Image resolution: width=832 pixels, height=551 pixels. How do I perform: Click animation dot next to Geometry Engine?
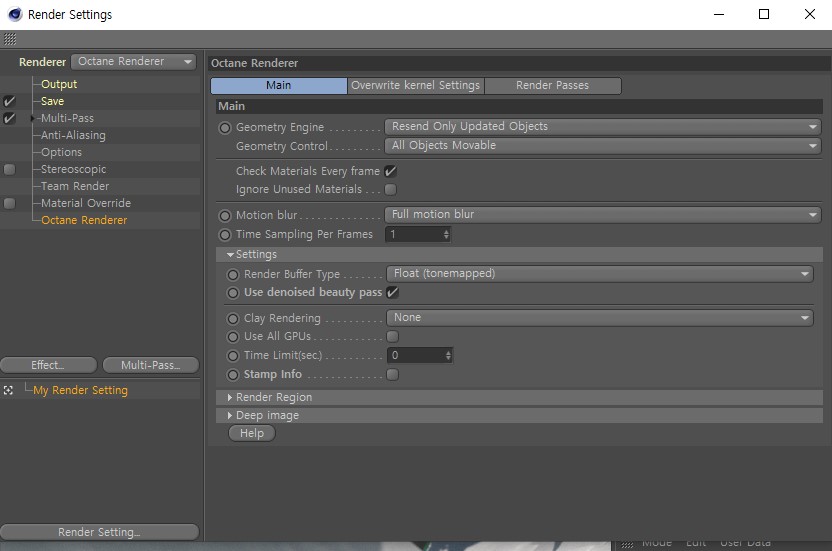point(225,128)
